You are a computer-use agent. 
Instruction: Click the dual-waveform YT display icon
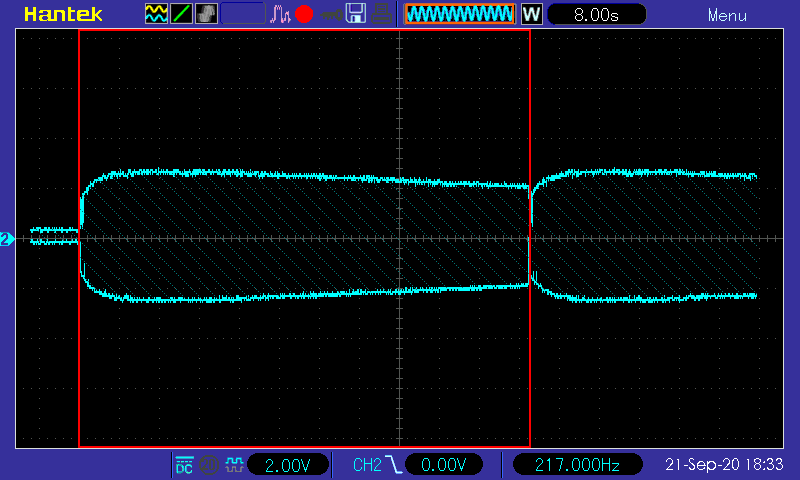click(156, 14)
